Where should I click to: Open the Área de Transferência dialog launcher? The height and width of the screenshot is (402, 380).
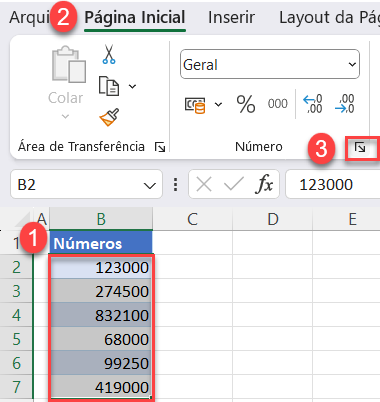(160, 147)
